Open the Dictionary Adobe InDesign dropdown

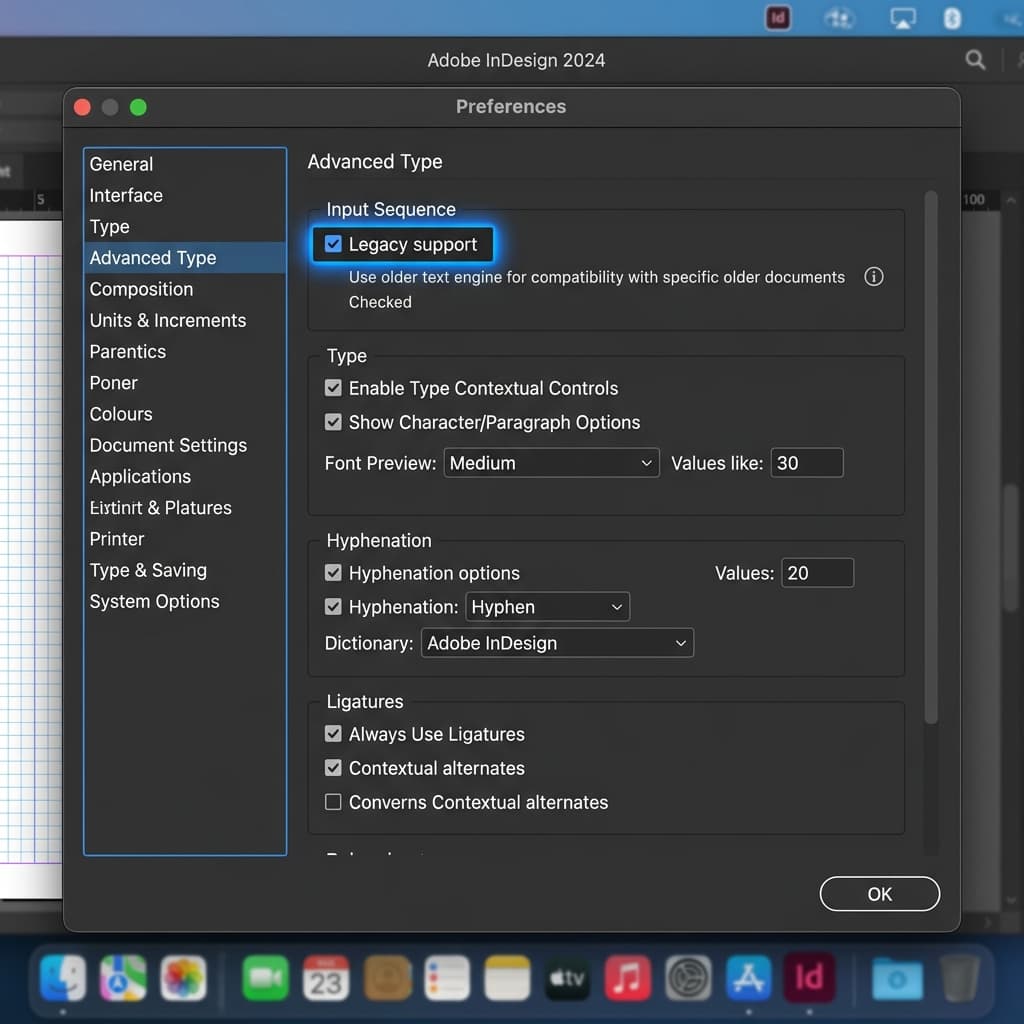pyautogui.click(x=557, y=643)
